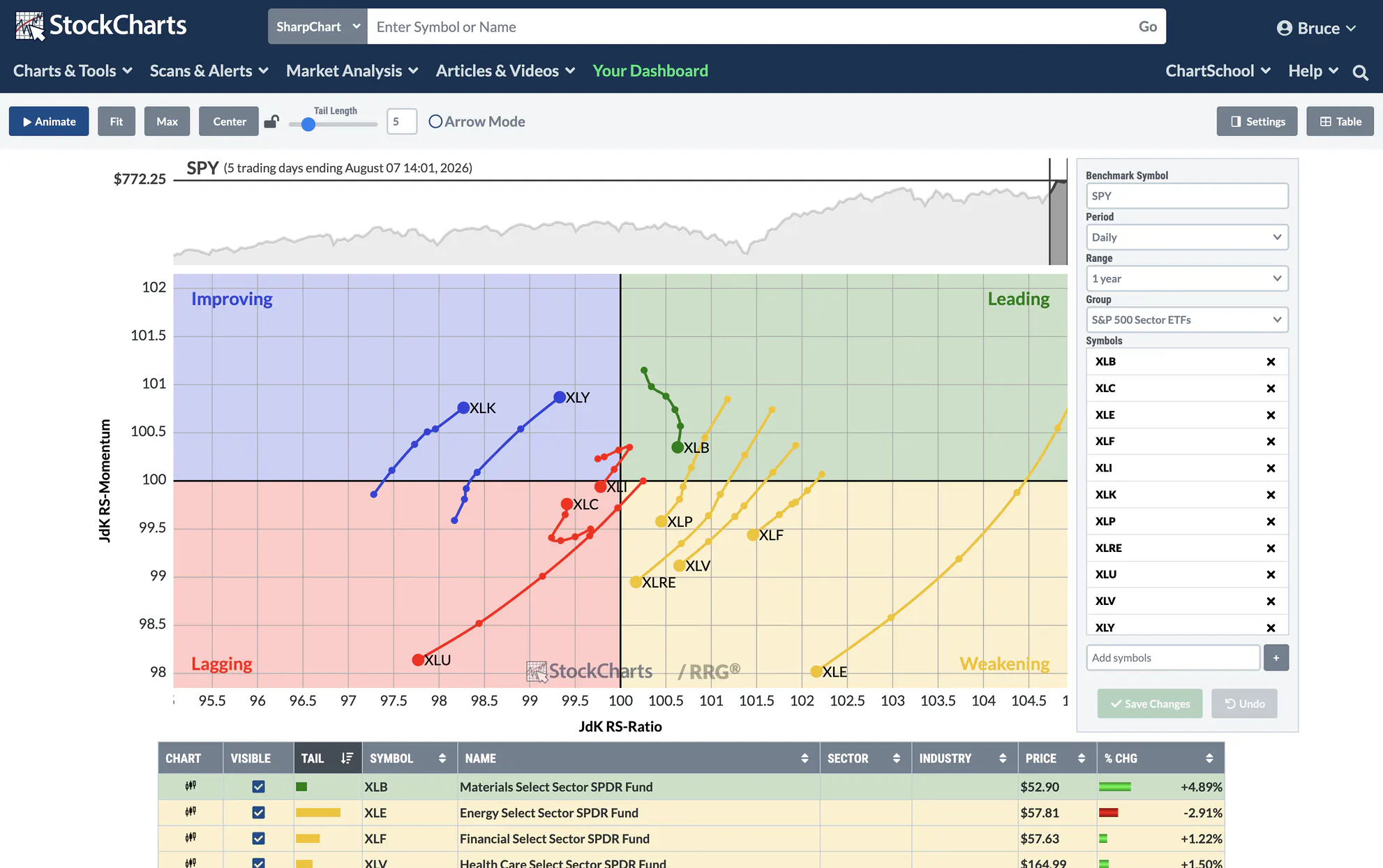This screenshot has height=868, width=1383.
Task: Remove XLI from symbols list
Action: [1271, 467]
